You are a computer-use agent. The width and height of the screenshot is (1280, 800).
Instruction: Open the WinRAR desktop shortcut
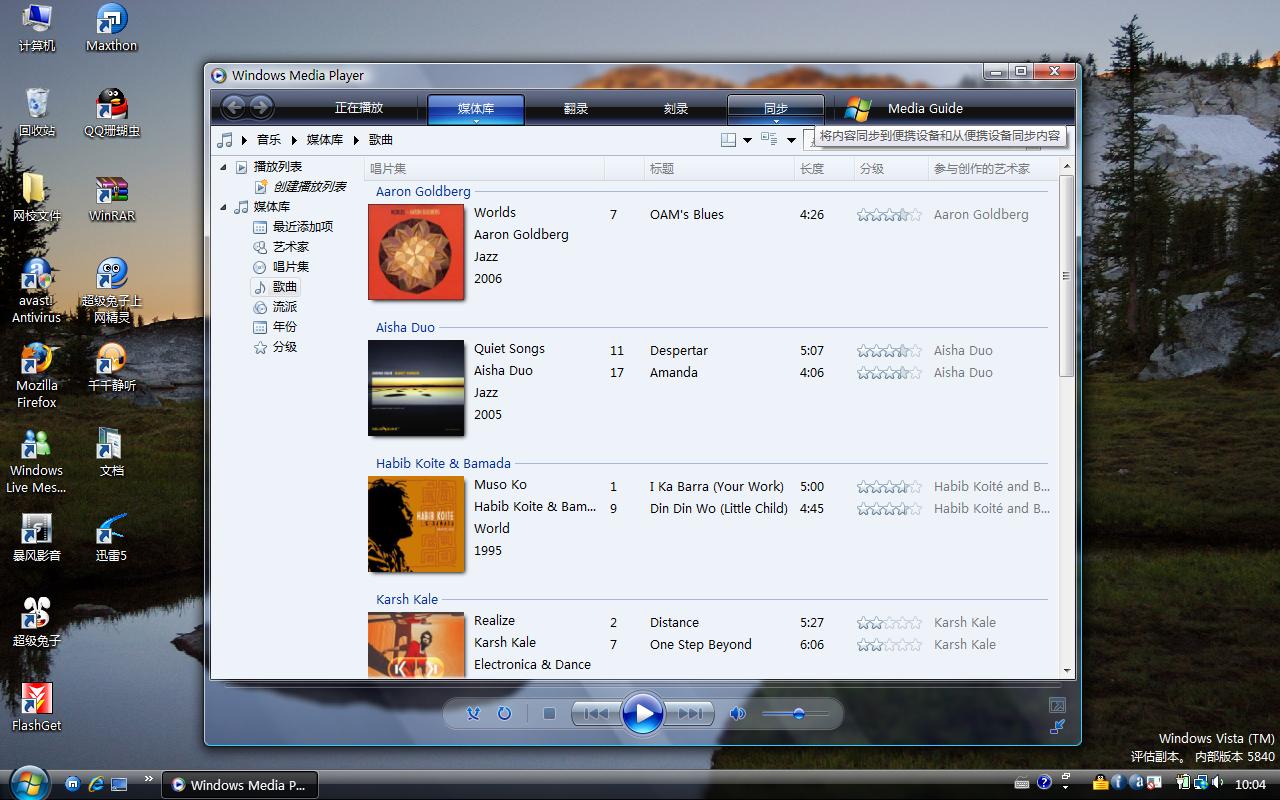(x=111, y=198)
